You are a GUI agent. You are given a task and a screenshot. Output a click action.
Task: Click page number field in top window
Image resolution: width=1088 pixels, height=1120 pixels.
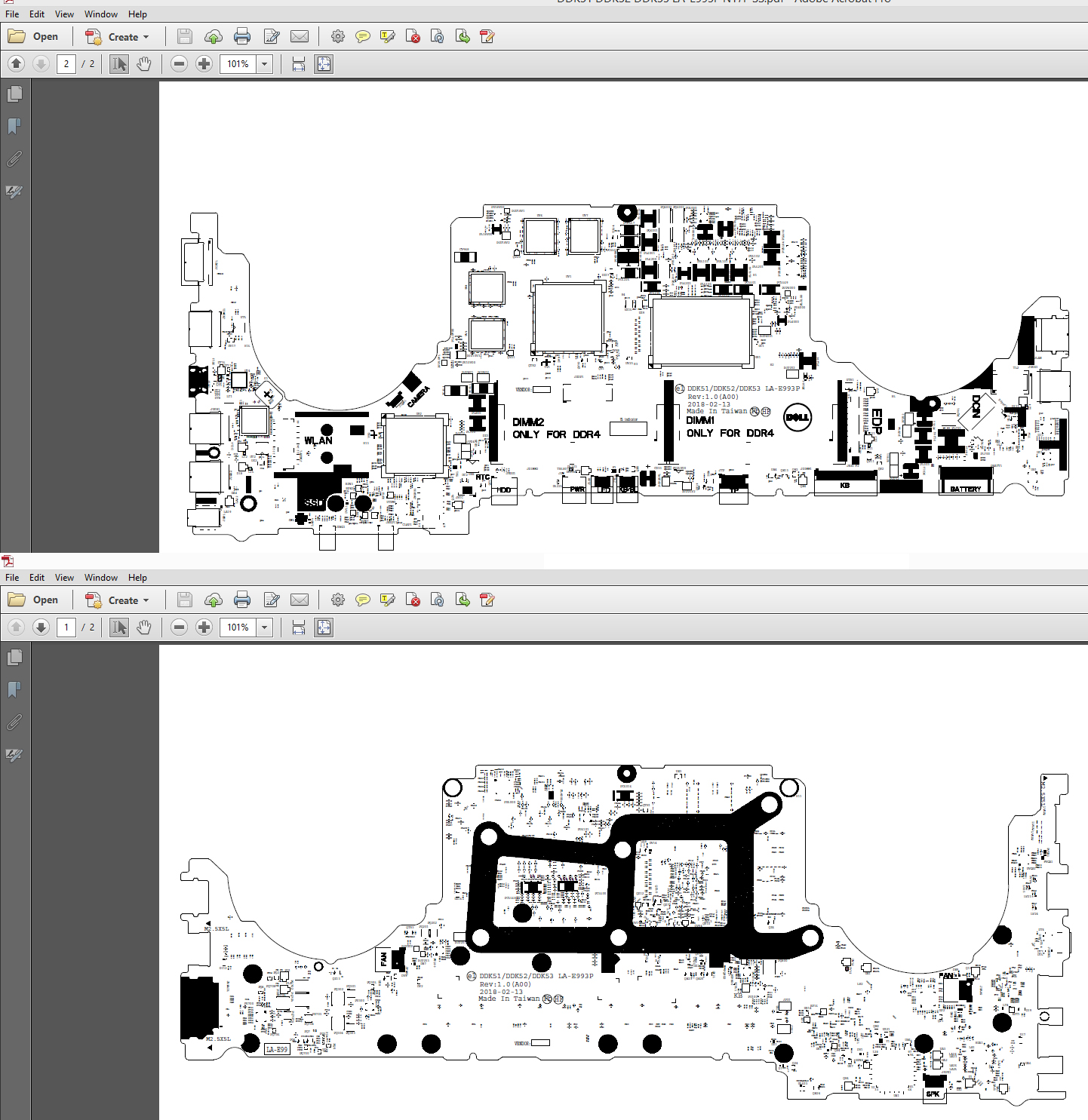coord(66,64)
